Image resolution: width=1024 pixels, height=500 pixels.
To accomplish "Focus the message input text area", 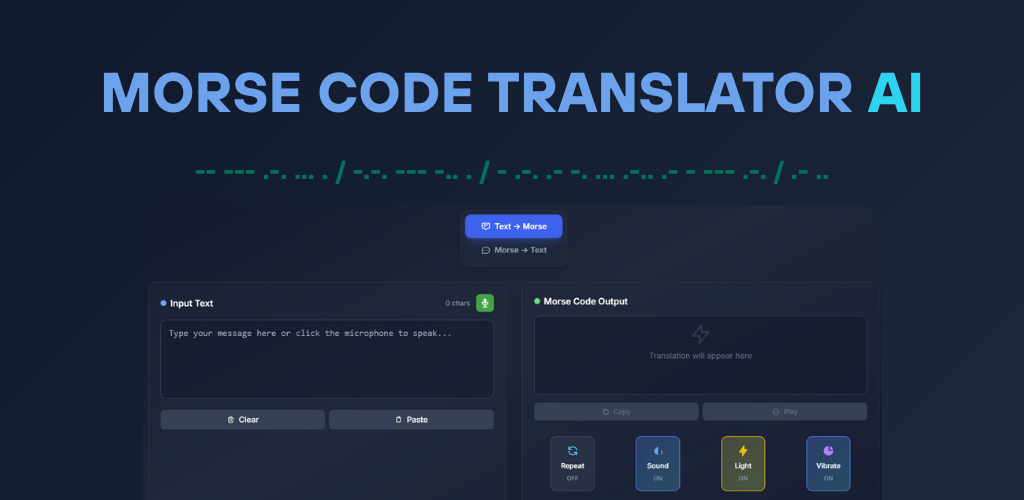I will coord(327,359).
